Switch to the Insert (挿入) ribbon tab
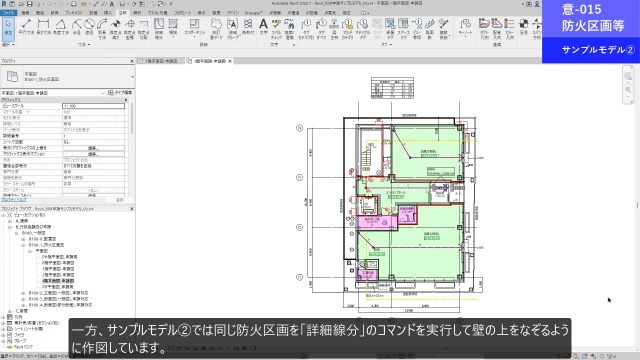Viewport: 640px width, 360px height. (x=108, y=13)
